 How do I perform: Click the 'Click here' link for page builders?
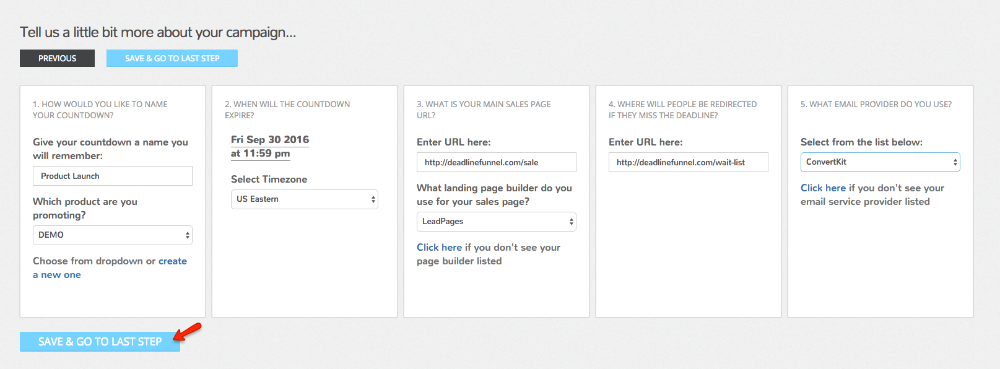point(439,247)
